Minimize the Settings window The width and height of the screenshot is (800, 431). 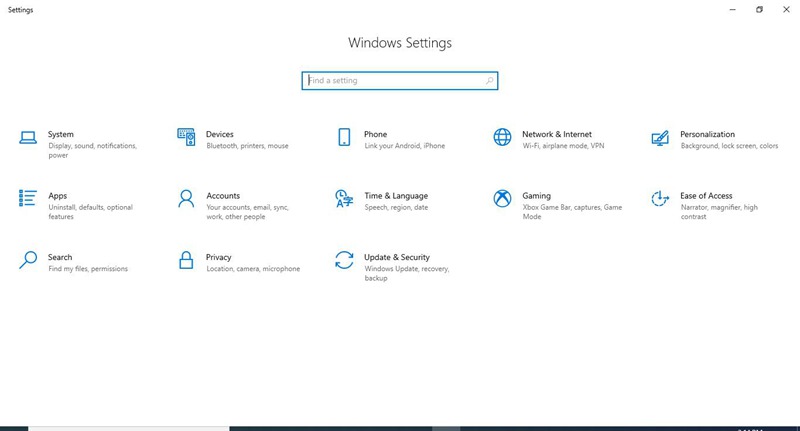(733, 10)
